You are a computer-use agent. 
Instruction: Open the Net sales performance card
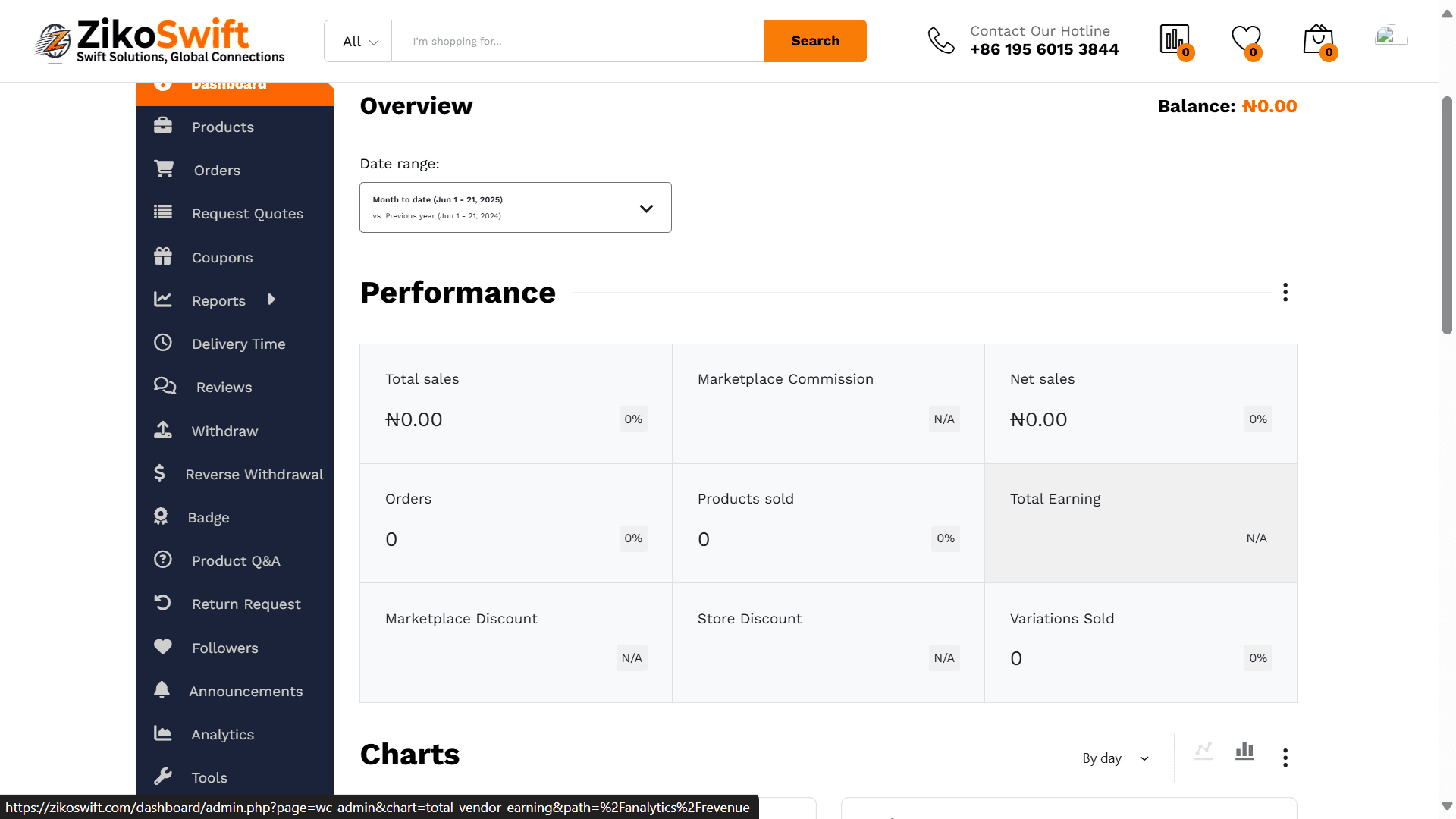pyautogui.click(x=1141, y=403)
